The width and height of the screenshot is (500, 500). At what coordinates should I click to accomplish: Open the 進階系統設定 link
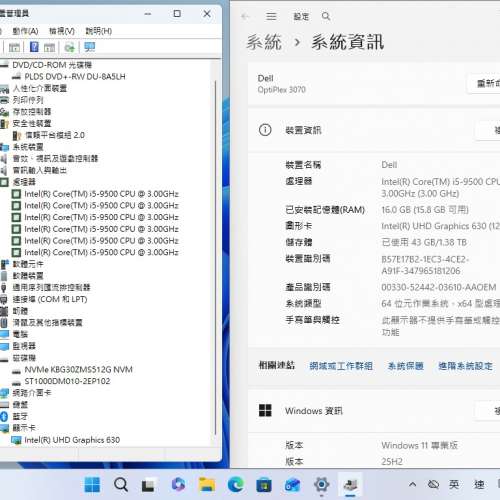coord(465,366)
